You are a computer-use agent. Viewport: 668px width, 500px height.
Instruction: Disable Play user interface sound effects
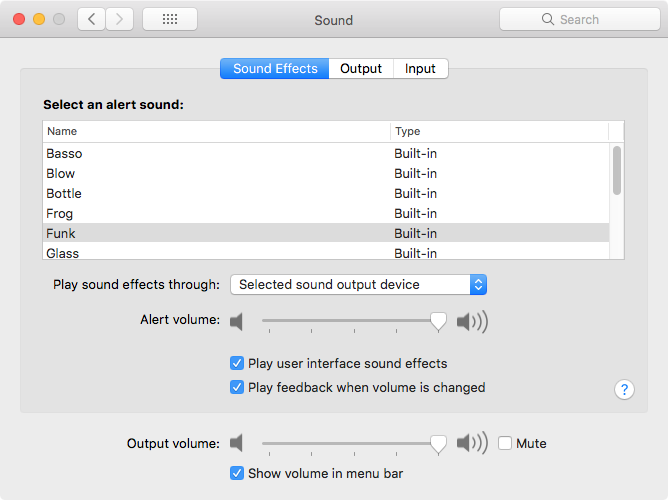[x=237, y=364]
